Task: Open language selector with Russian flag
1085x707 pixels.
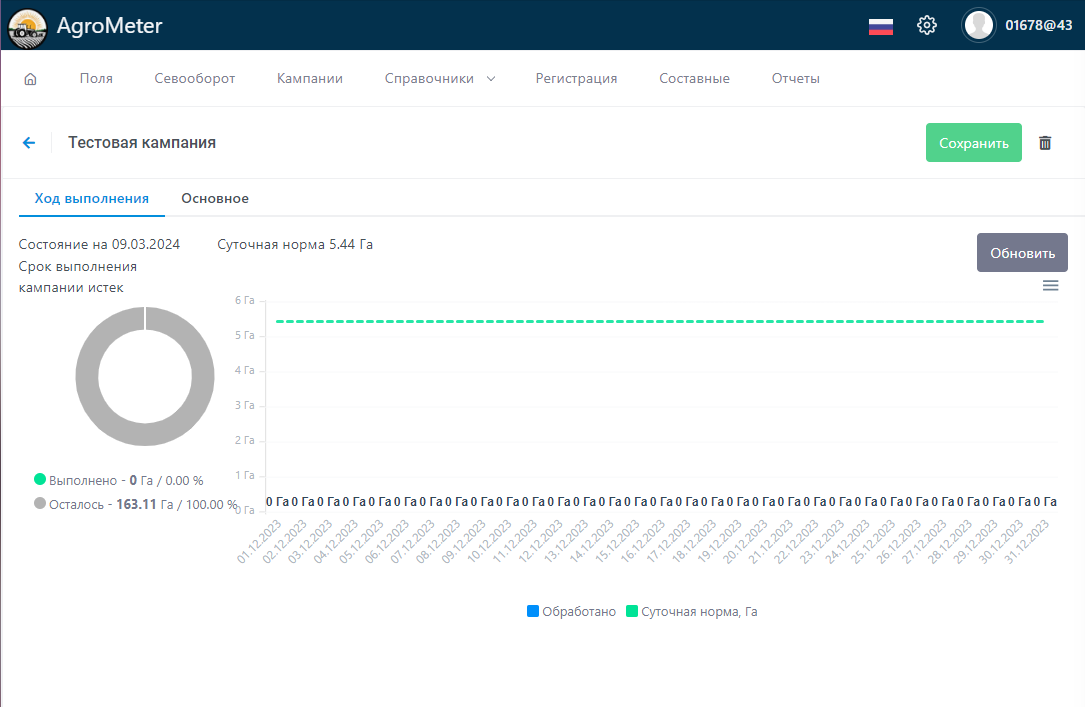Action: pos(880,26)
